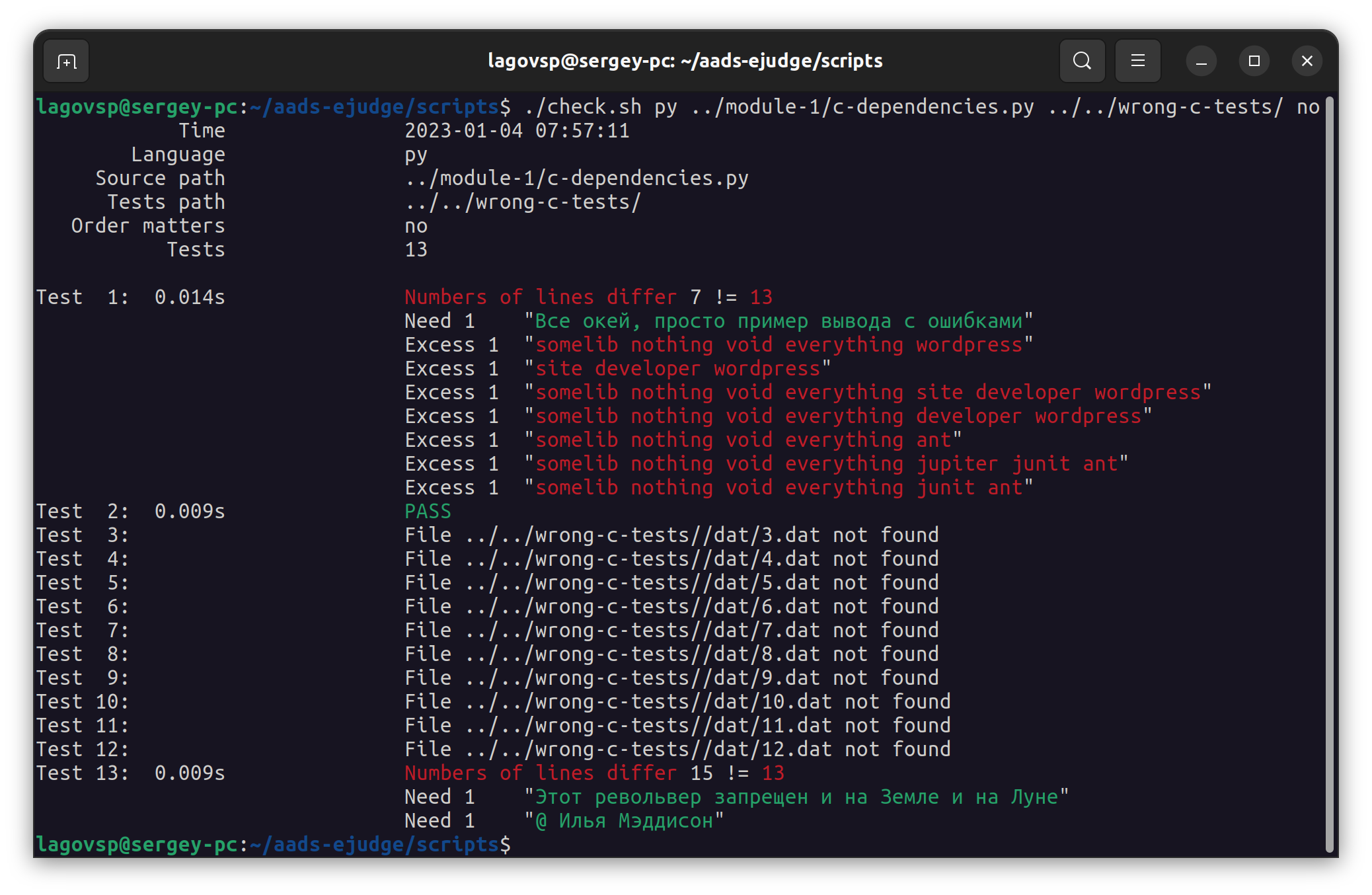Click the timestamp 2023-01-04 07:57:11

coord(516,131)
